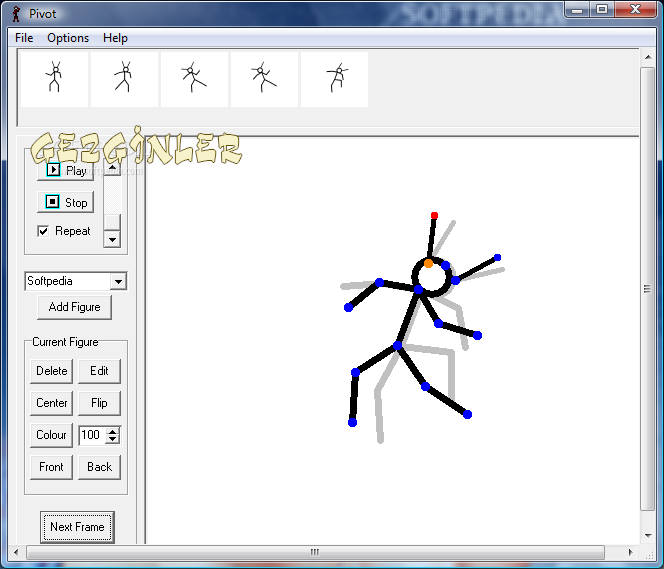
Task: Open the Help menu
Action: point(115,38)
